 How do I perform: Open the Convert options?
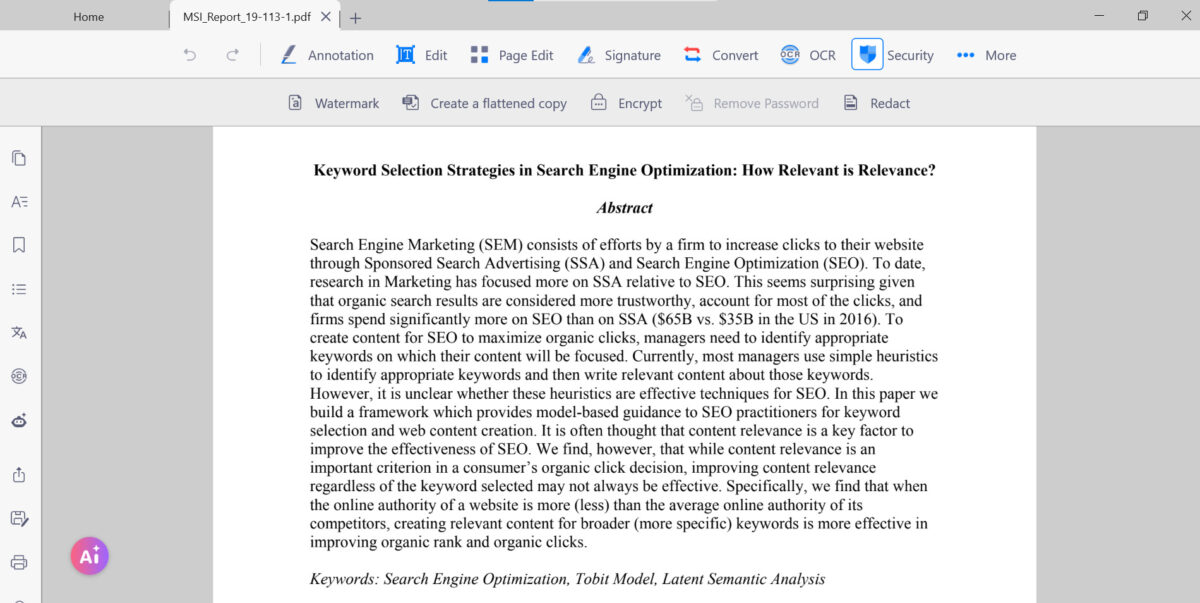point(720,55)
